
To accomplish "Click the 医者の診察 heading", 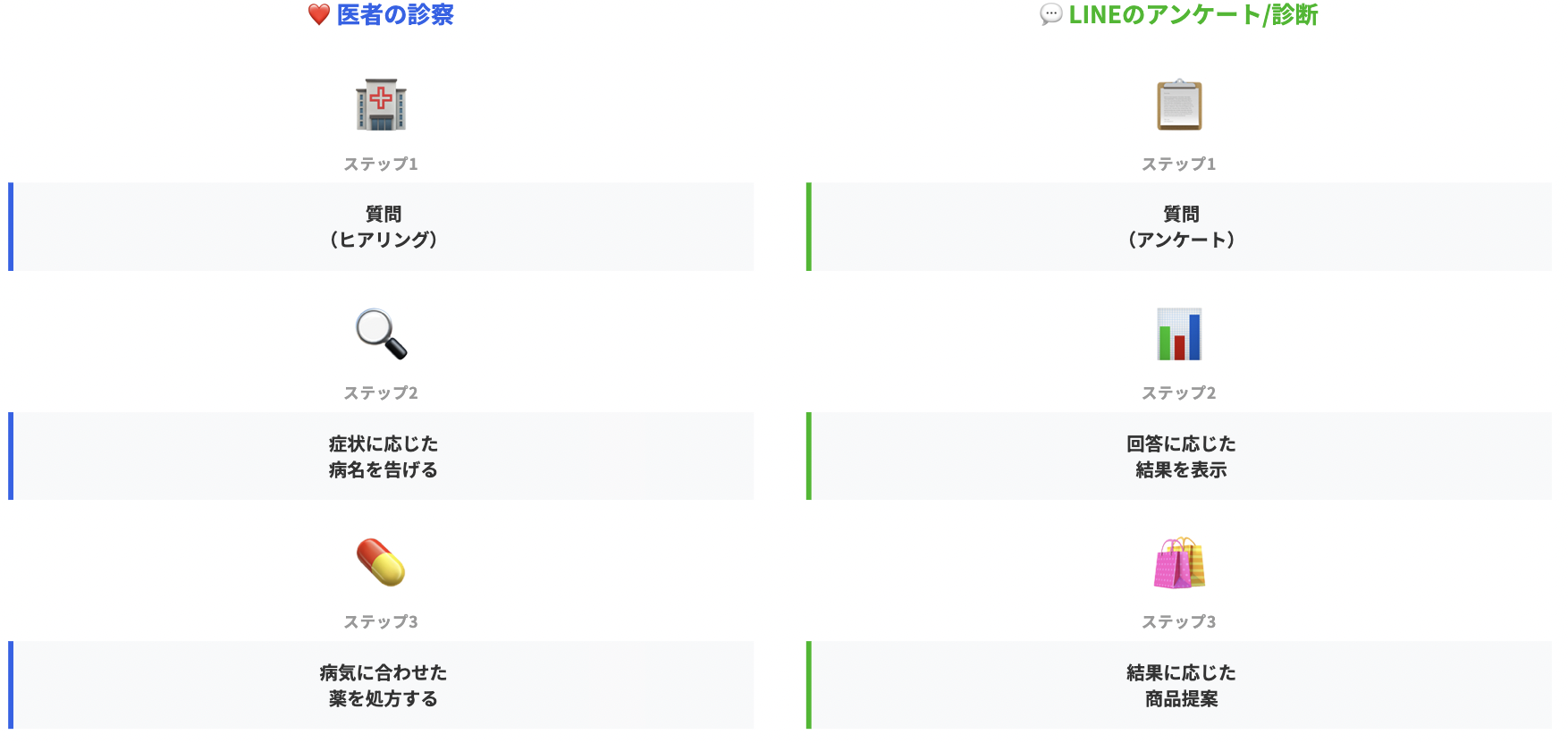I will tap(395, 15).
